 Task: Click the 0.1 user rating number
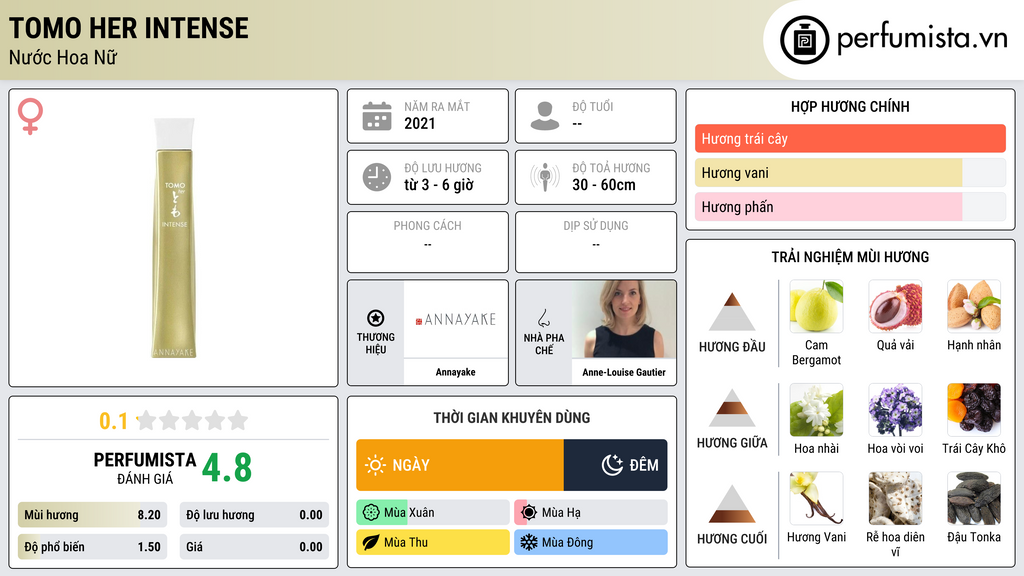point(114,421)
